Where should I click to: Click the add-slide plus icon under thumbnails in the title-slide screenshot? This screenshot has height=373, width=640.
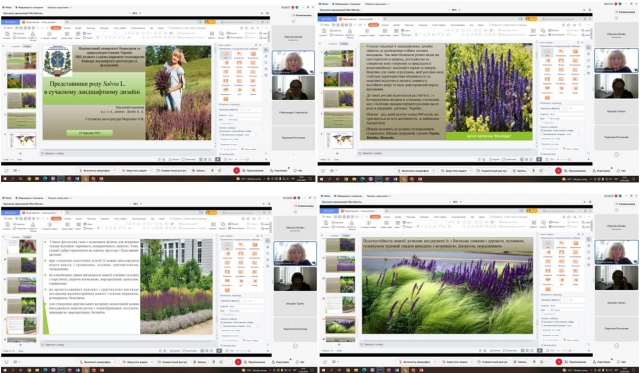(20, 153)
